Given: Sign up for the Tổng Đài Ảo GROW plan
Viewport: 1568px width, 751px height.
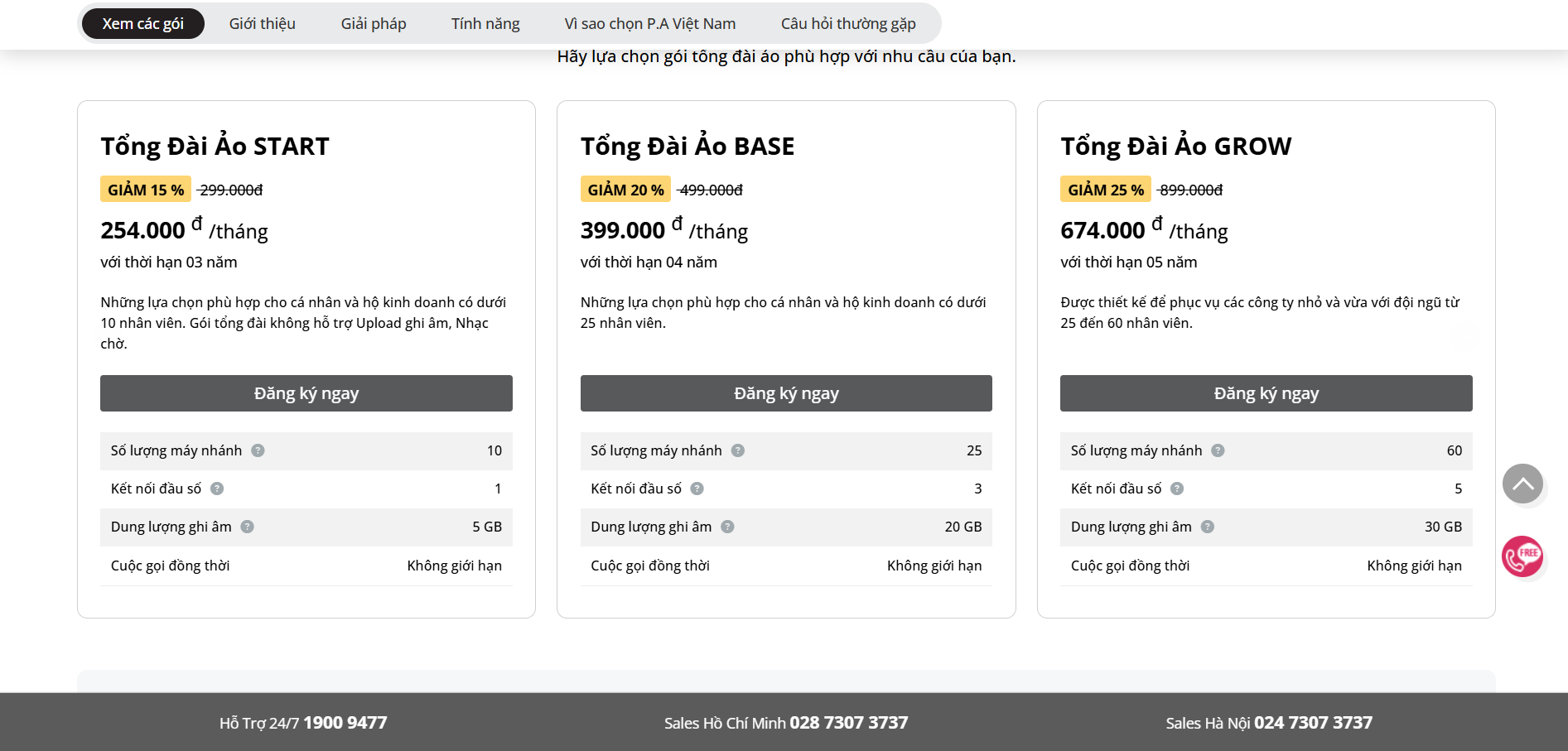Looking at the screenshot, I should (x=1266, y=393).
